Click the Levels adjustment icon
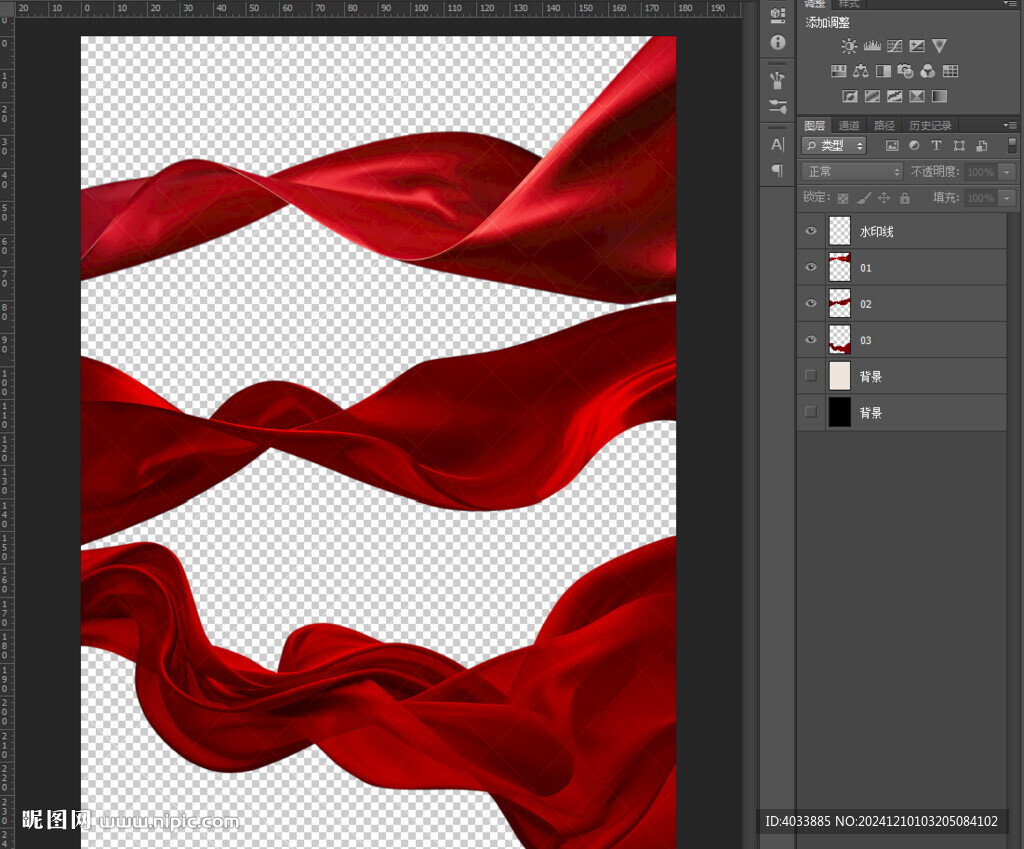 (871, 46)
